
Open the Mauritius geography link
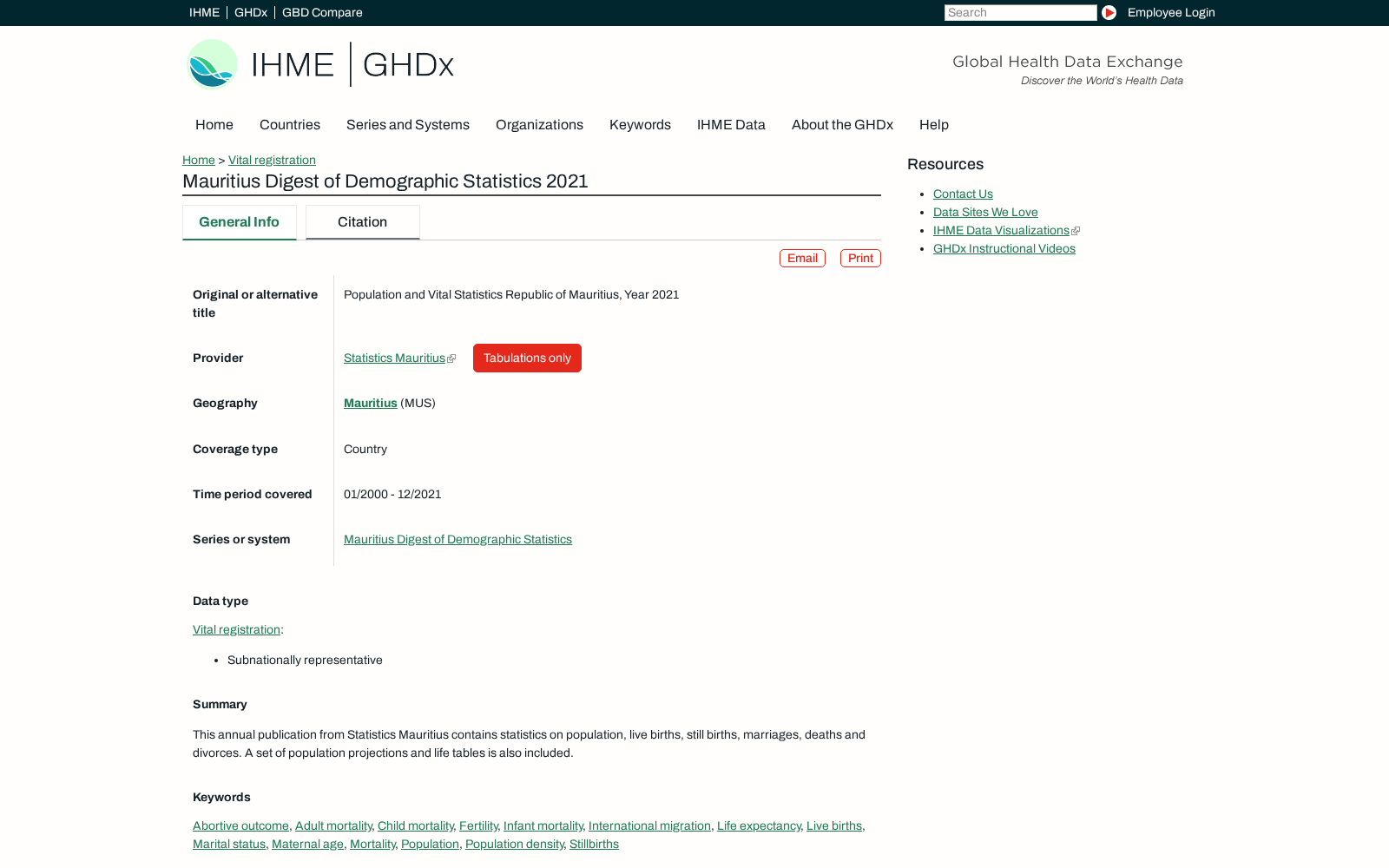[371, 404]
